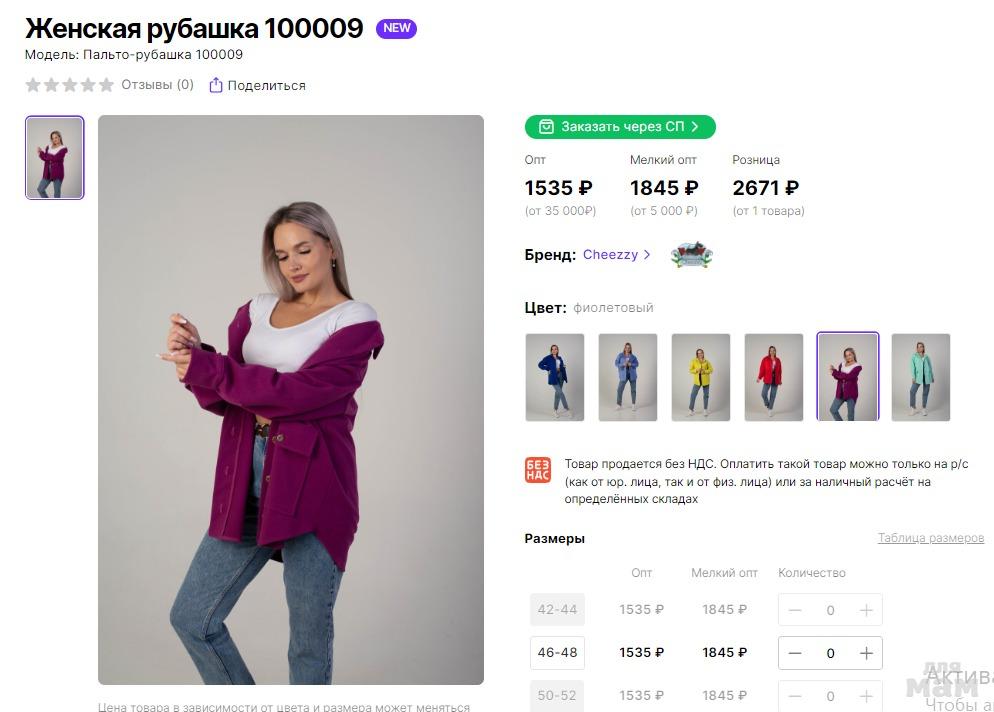This screenshot has width=994, height=712.
Task: Click the Cheezzy brand logo image
Action: (691, 255)
